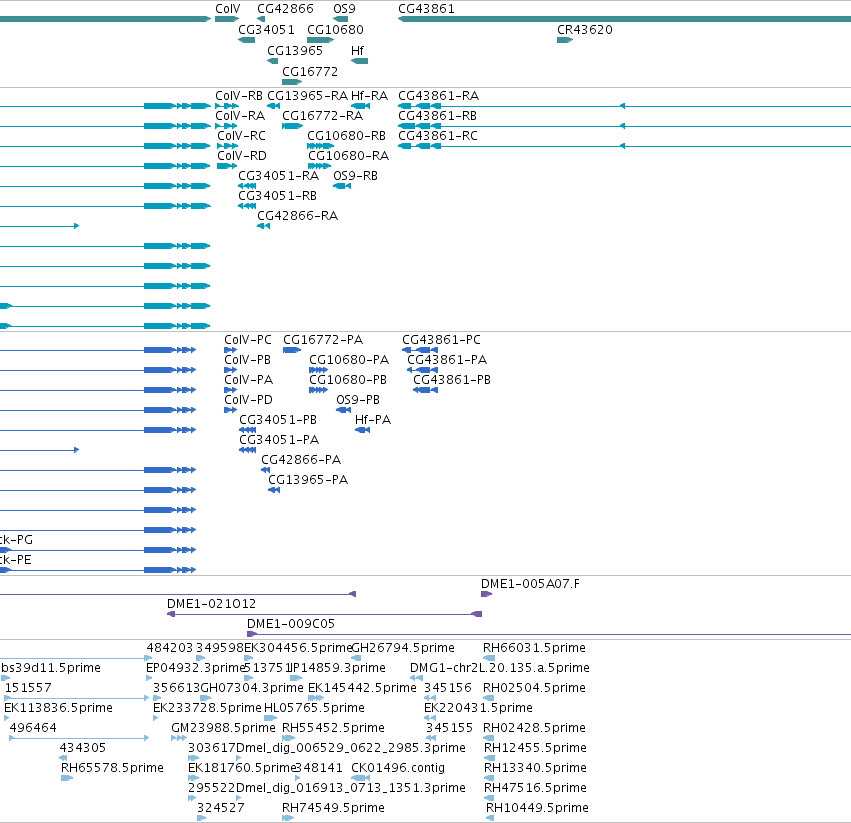Click the 496464 feature label
This screenshot has width=851, height=823.
click(x=33, y=728)
